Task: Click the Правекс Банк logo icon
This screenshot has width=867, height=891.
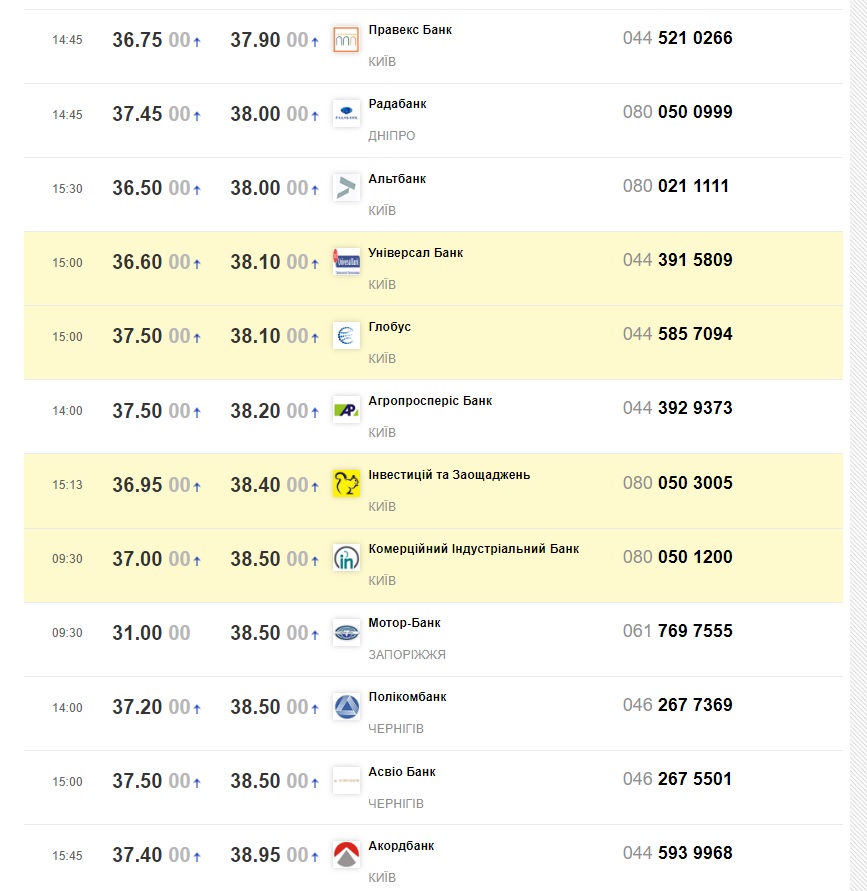Action: pos(346,40)
